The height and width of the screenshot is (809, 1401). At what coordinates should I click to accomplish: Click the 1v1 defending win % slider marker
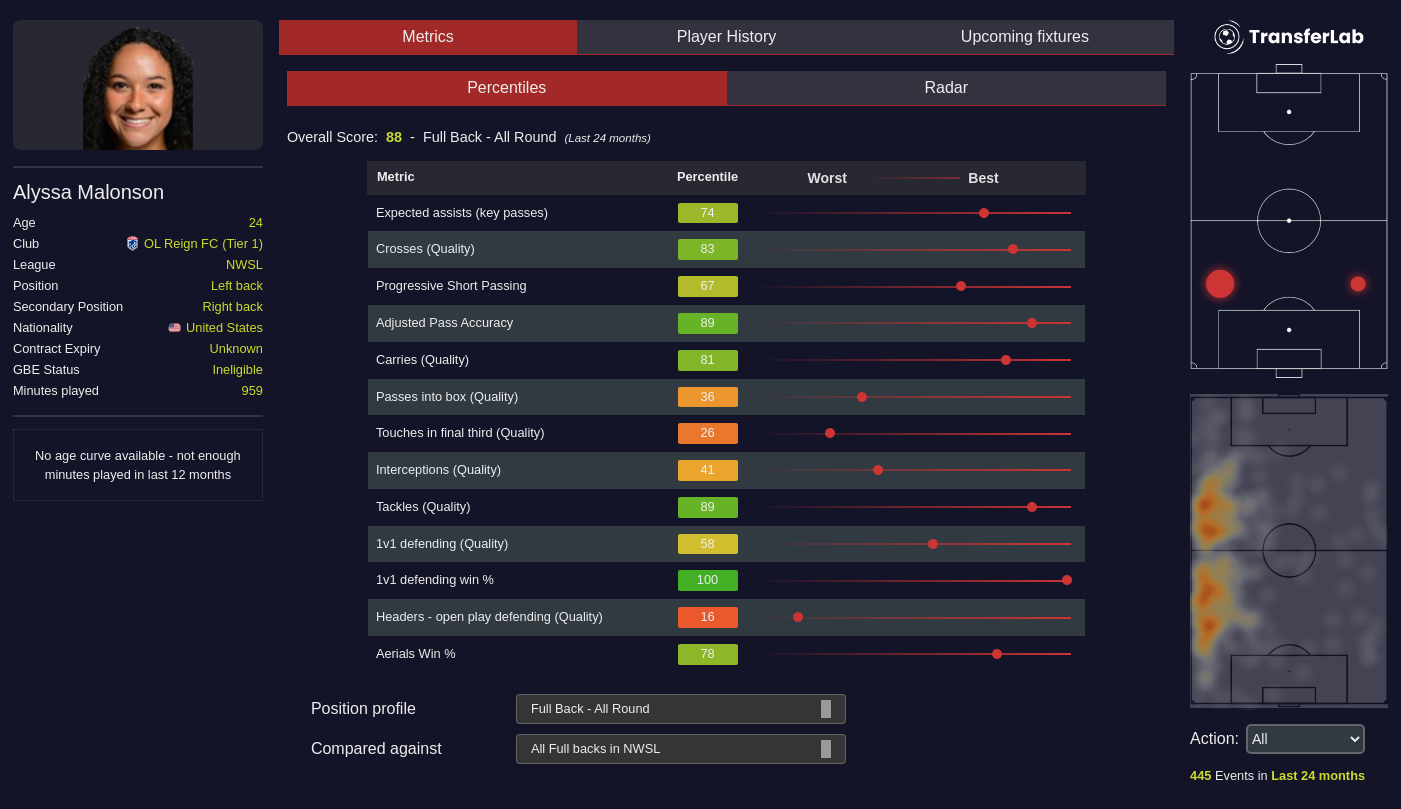(x=1067, y=580)
